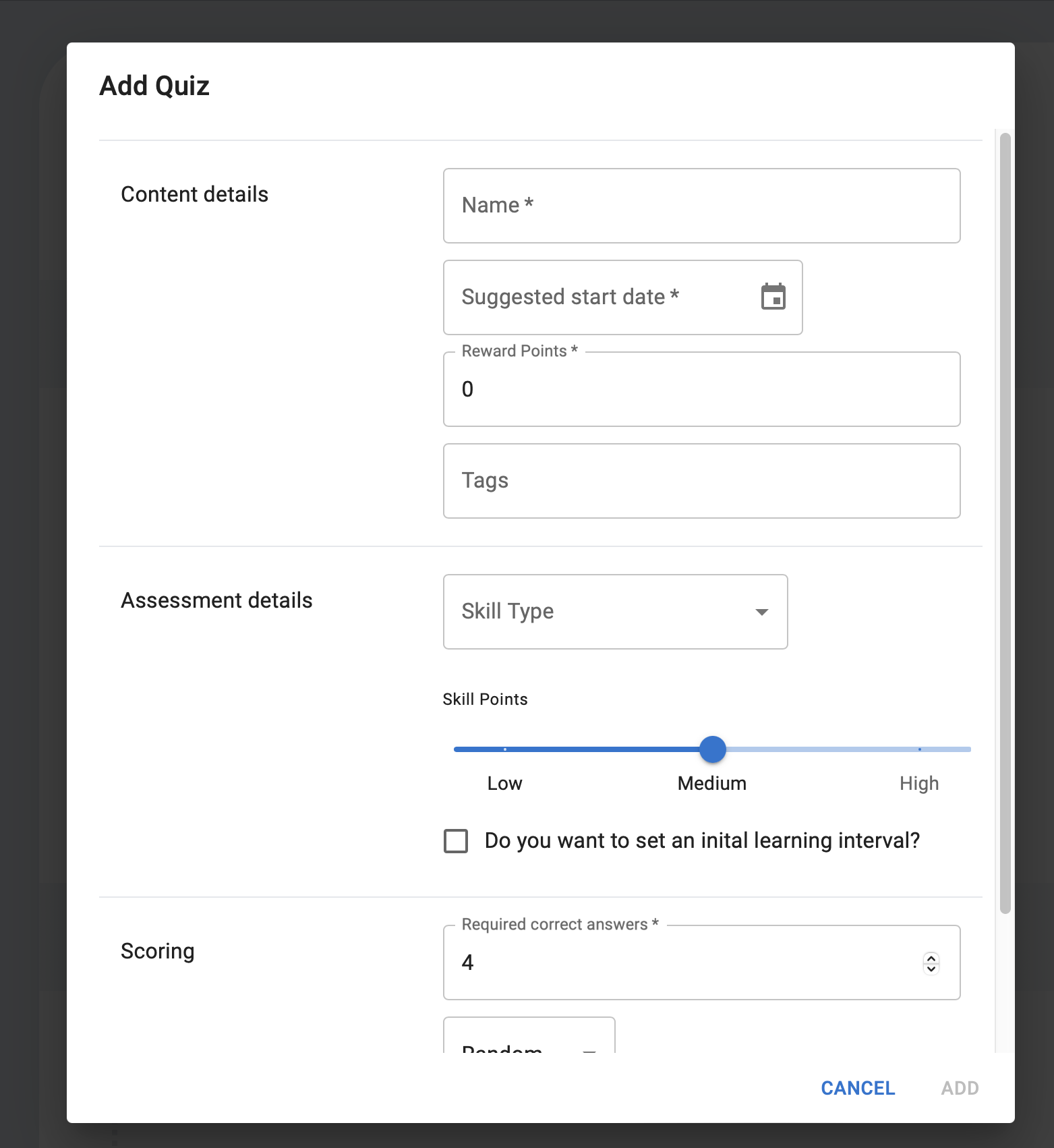
Task: Open the partially visible Random dropdown
Action: click(x=529, y=1036)
